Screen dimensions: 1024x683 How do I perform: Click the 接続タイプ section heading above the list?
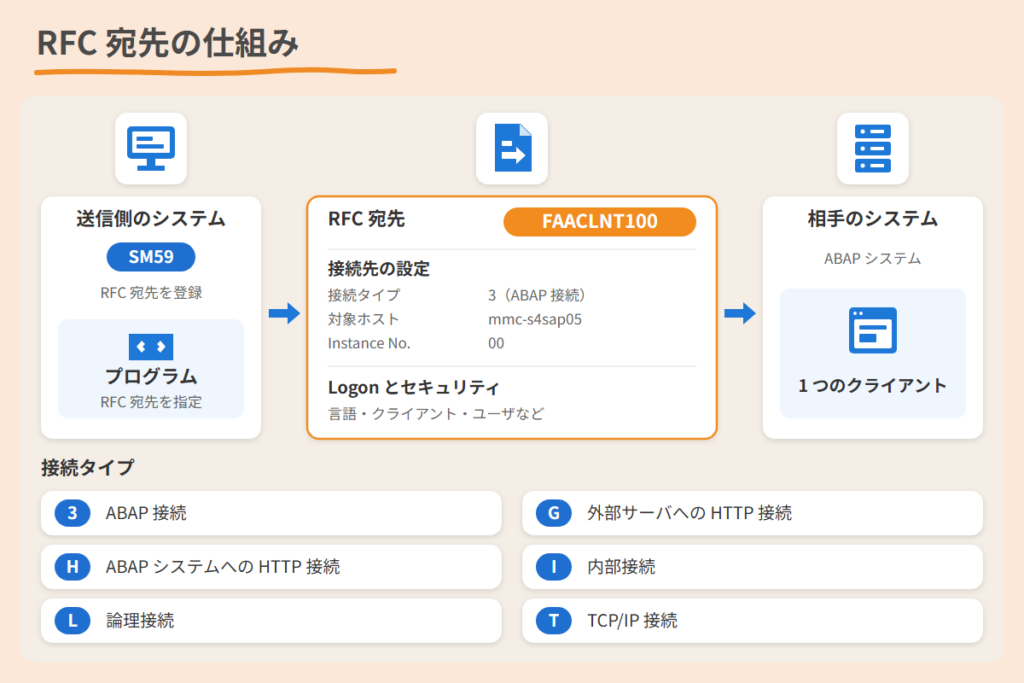88,468
